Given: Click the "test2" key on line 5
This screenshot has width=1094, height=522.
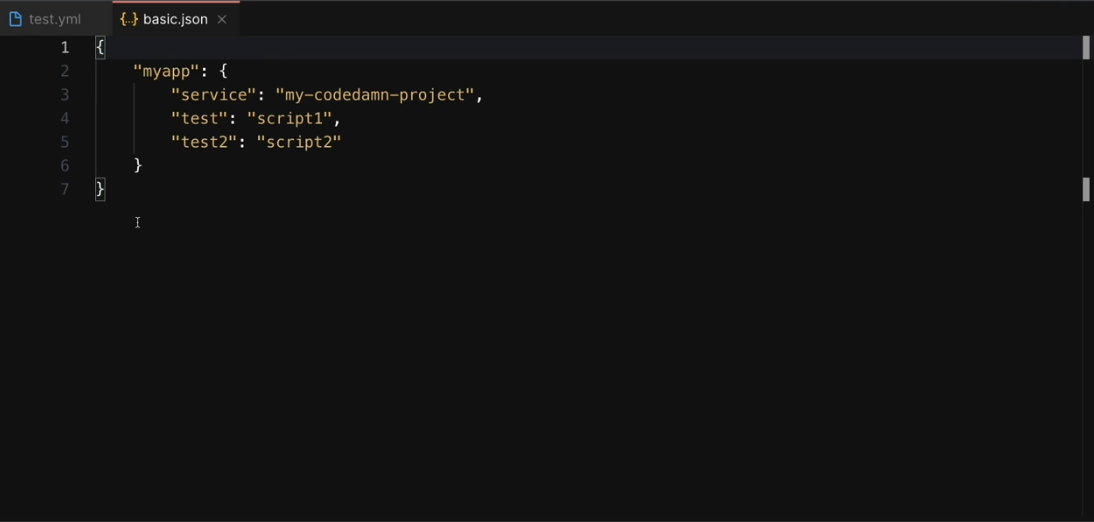Looking at the screenshot, I should click(204, 142).
